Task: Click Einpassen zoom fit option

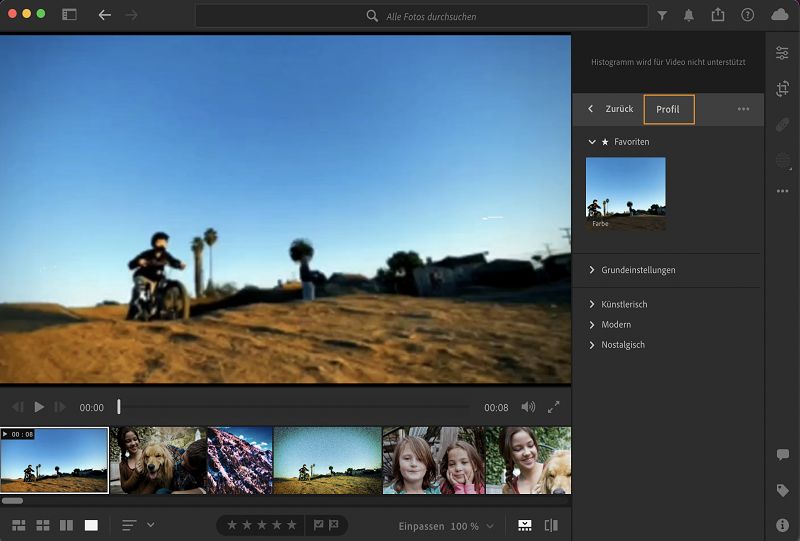Action: (421, 526)
